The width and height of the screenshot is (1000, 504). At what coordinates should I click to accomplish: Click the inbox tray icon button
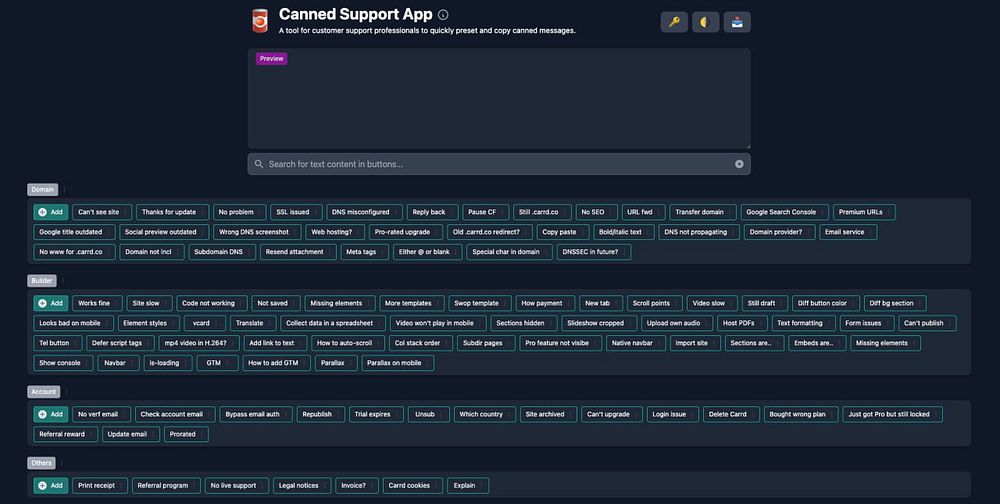pyautogui.click(x=737, y=22)
